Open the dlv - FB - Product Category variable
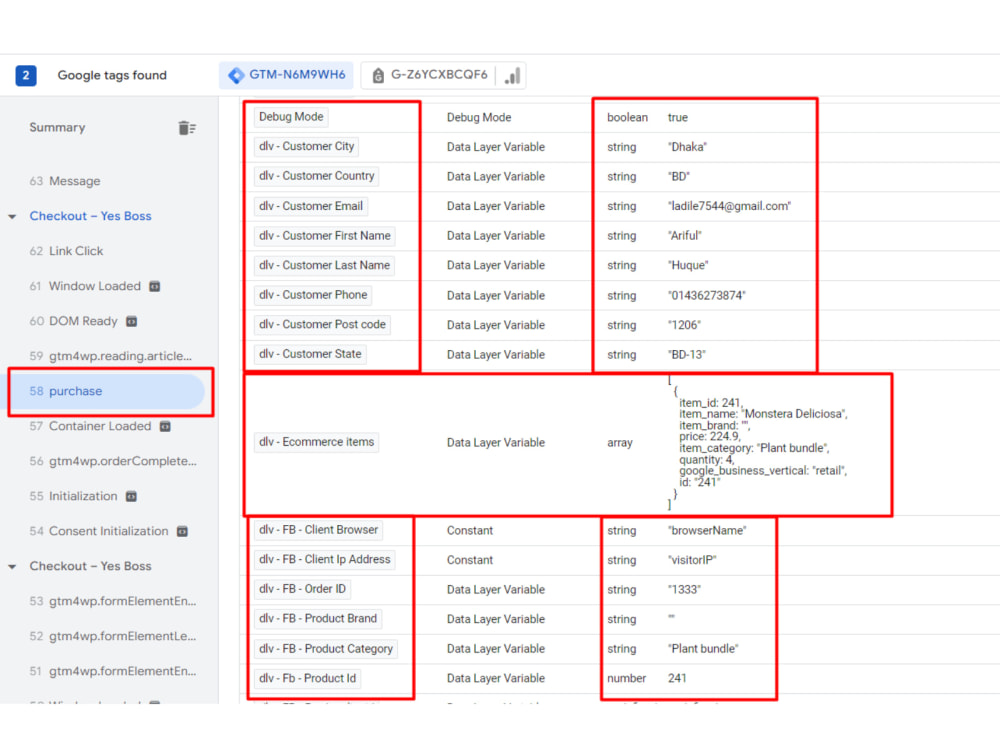Image resolution: width=1000 pixels, height=750 pixels. click(326, 649)
